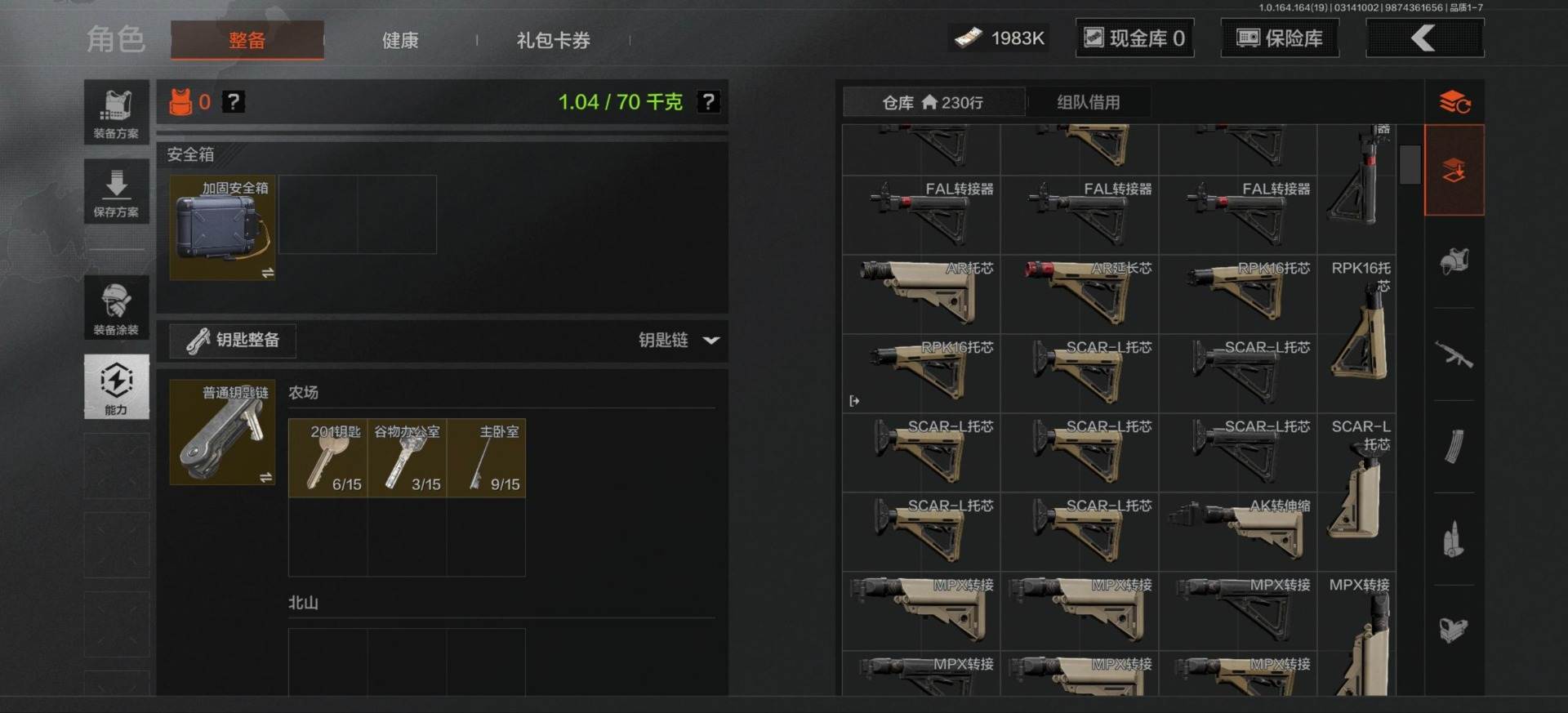Filter storage by magazine icon
This screenshot has height=713, width=1568.
(1454, 447)
